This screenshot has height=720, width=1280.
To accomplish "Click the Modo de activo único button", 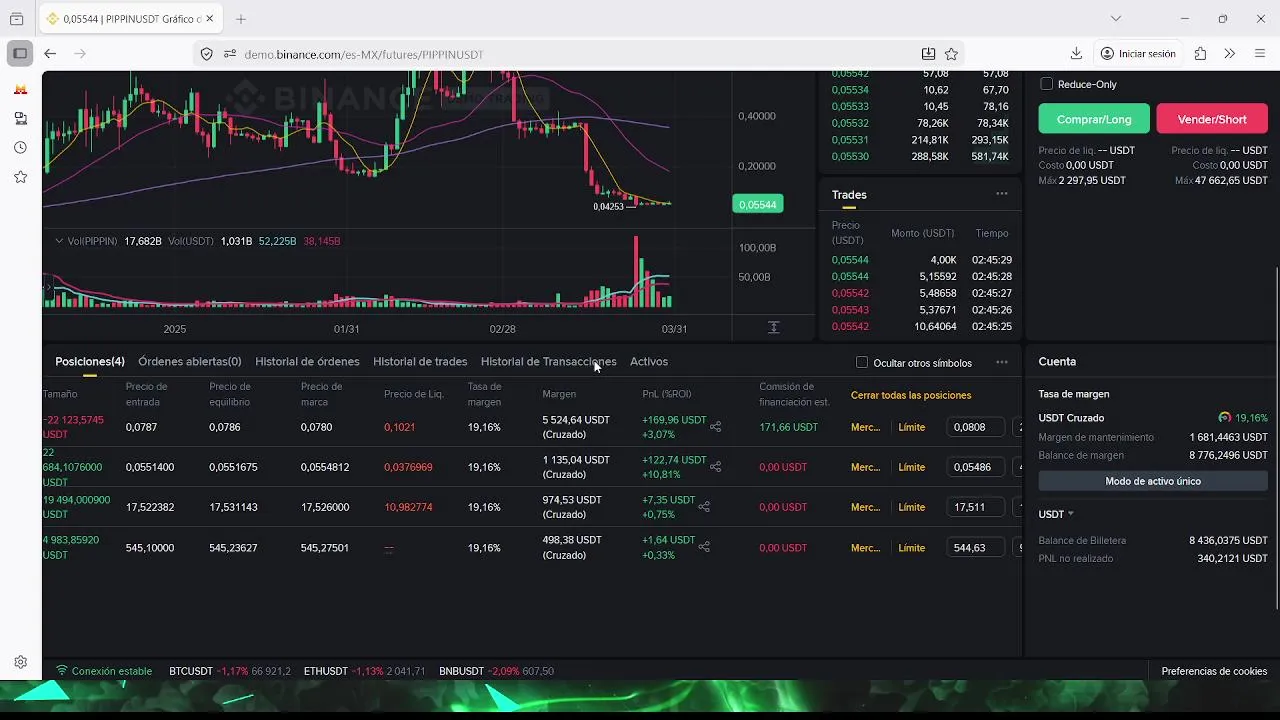I will point(1153,481).
